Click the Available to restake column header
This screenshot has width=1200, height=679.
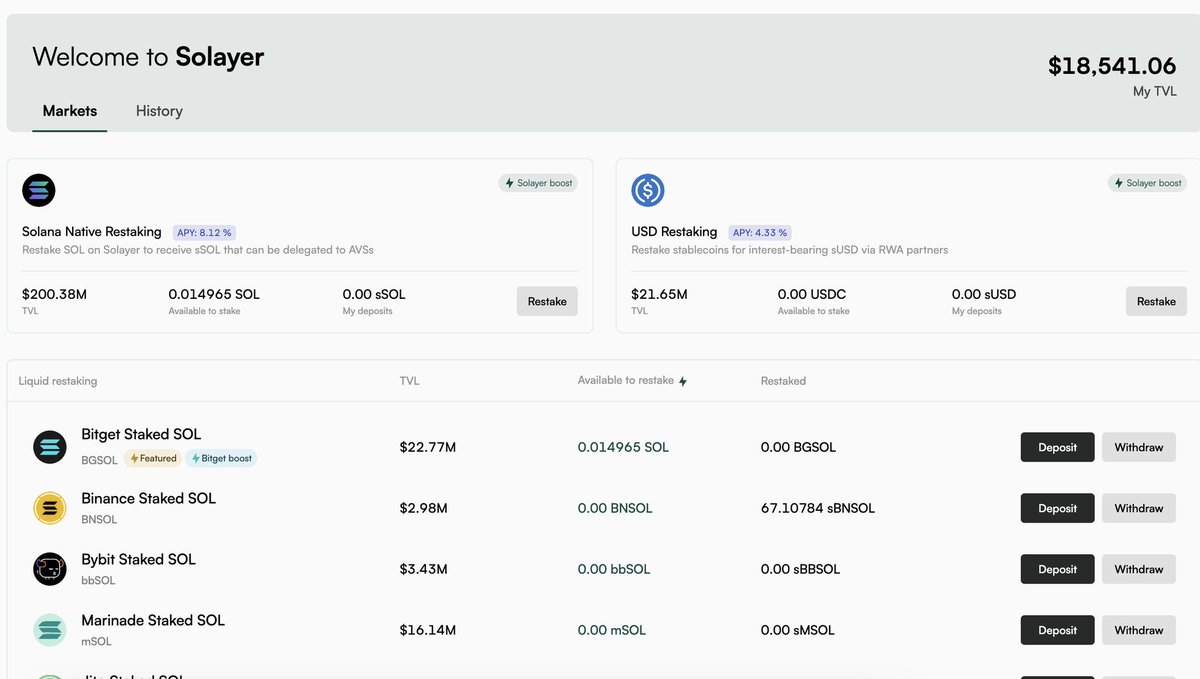click(x=626, y=381)
